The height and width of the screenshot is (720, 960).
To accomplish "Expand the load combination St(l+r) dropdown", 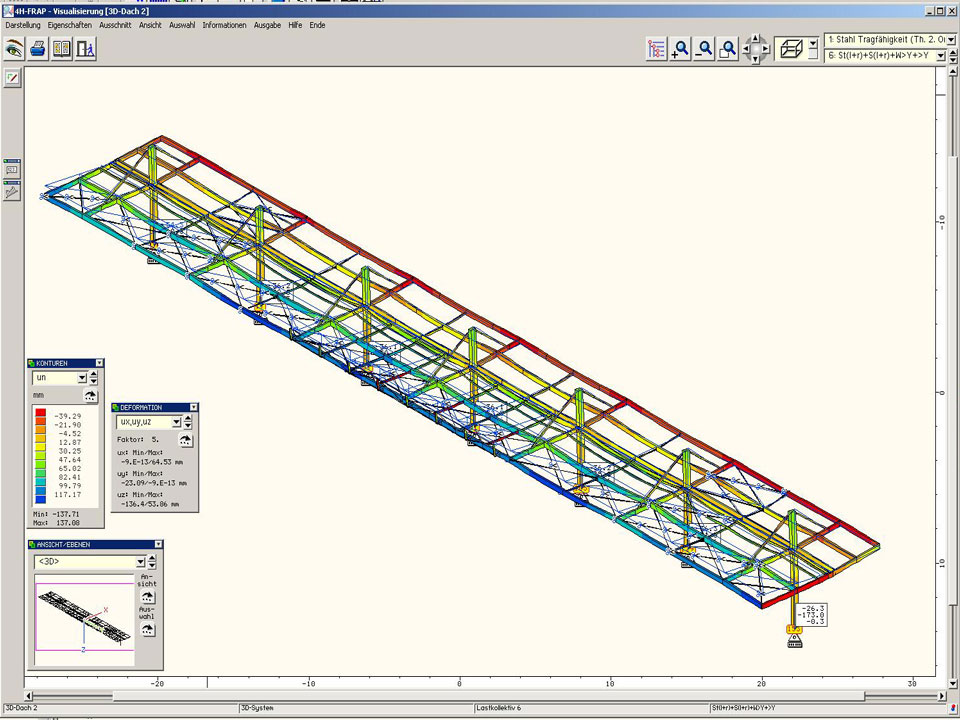I will [x=940, y=56].
